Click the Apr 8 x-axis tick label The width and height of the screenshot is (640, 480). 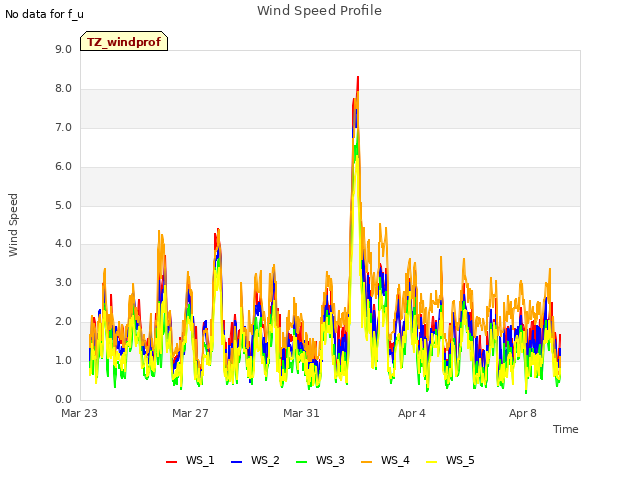[x=523, y=413]
